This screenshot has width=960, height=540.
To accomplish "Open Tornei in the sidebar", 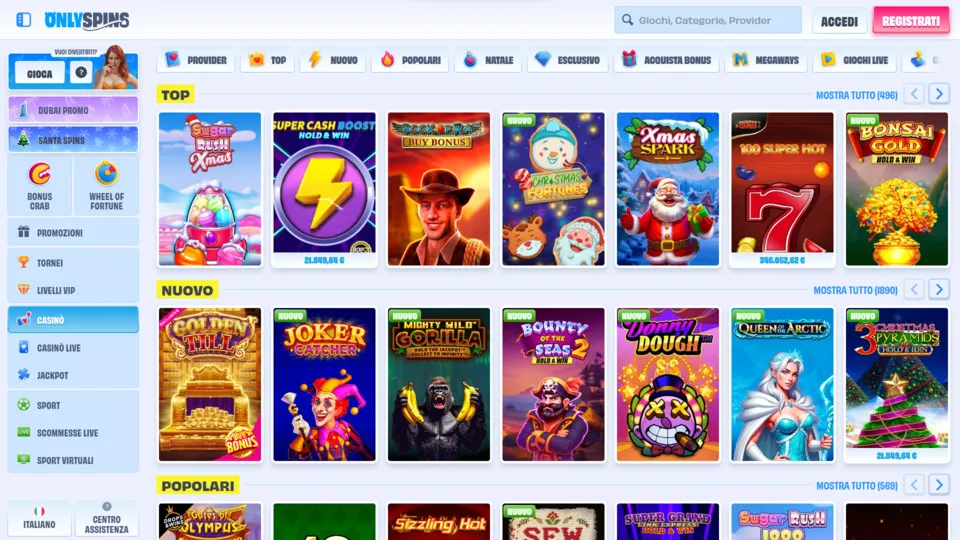I will pyautogui.click(x=73, y=263).
